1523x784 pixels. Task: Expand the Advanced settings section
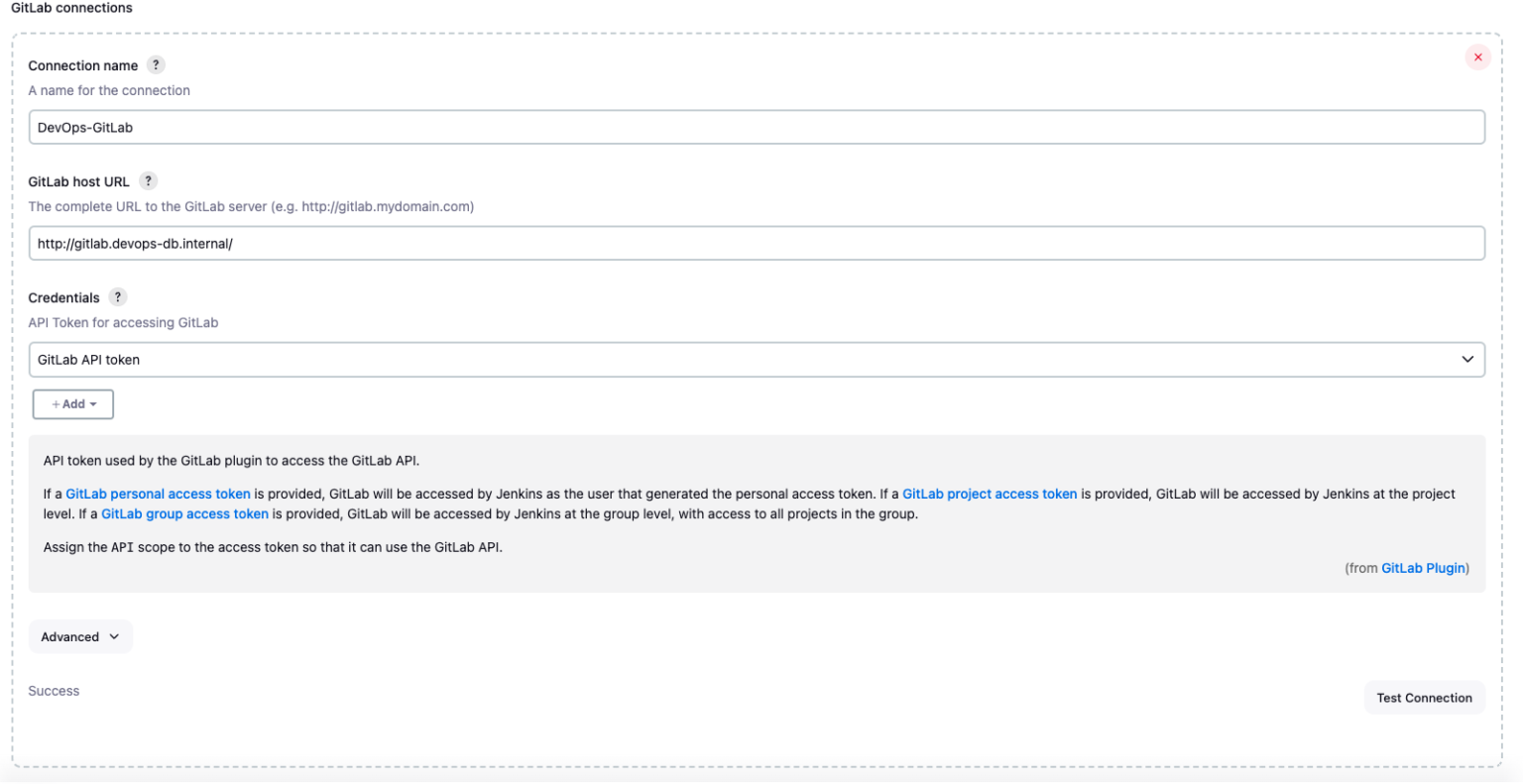pyautogui.click(x=79, y=636)
